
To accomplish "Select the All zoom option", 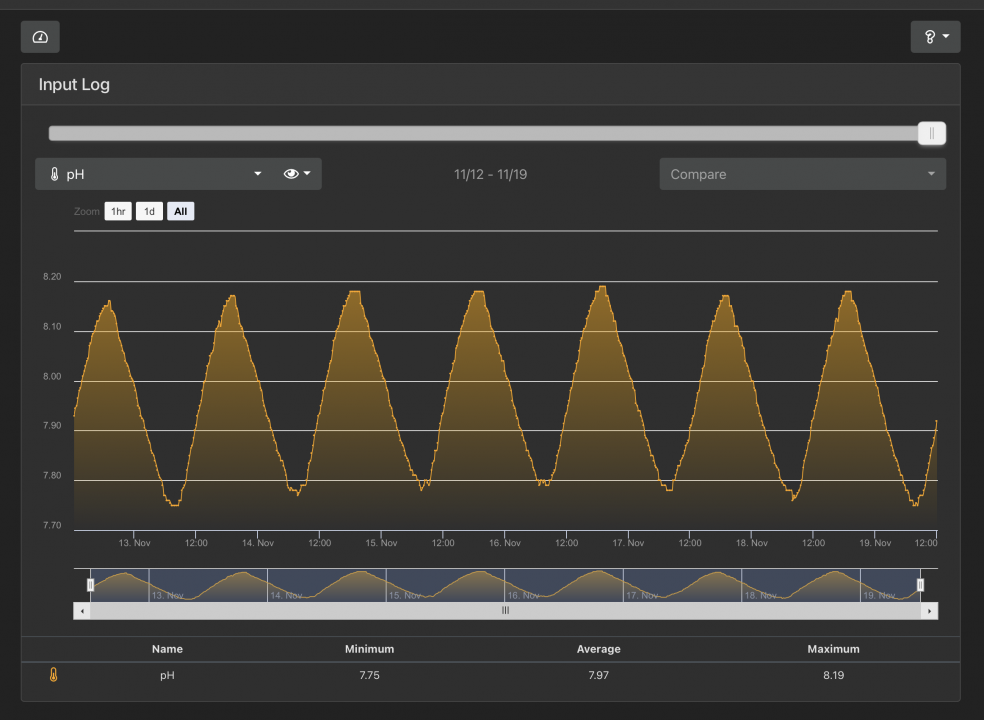I will [180, 211].
